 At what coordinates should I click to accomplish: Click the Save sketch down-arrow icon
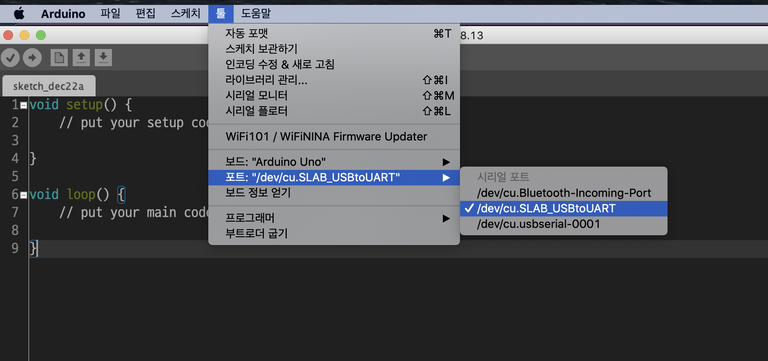[103, 58]
